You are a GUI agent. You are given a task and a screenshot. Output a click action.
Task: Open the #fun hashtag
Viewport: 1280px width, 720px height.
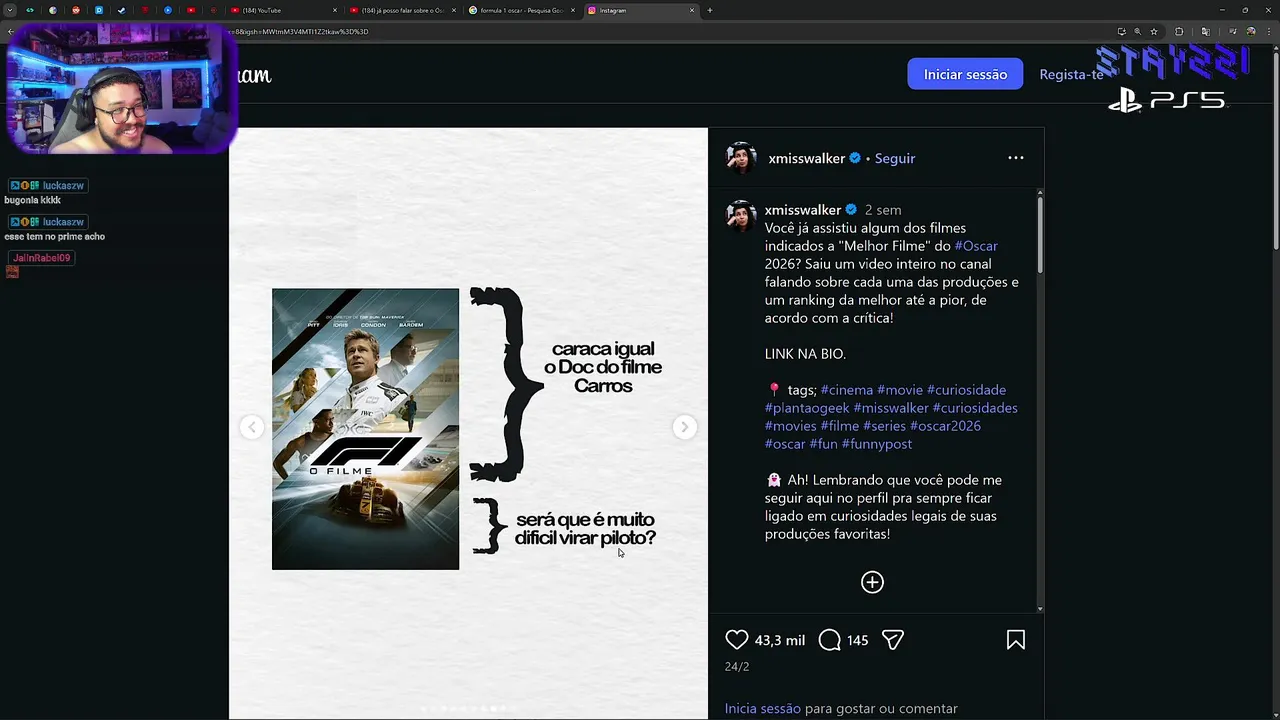[824, 444]
